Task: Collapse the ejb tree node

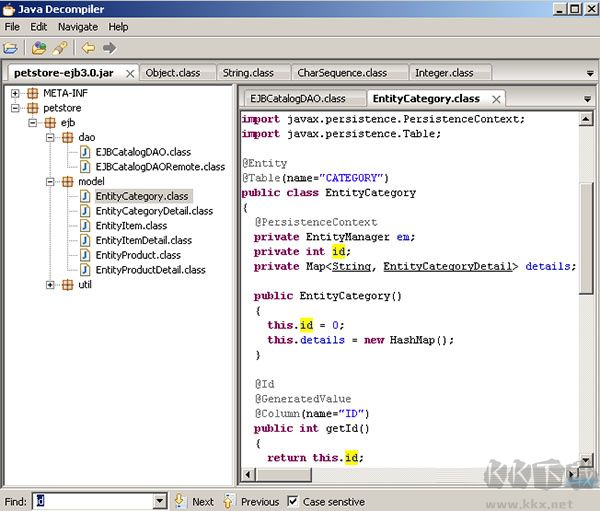Action: tap(33, 123)
